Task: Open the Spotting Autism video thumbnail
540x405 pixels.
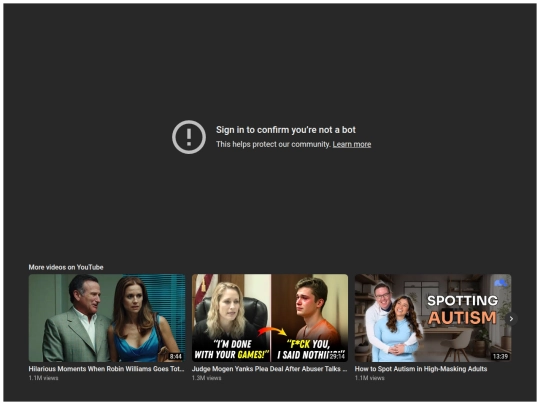Action: pos(433,318)
